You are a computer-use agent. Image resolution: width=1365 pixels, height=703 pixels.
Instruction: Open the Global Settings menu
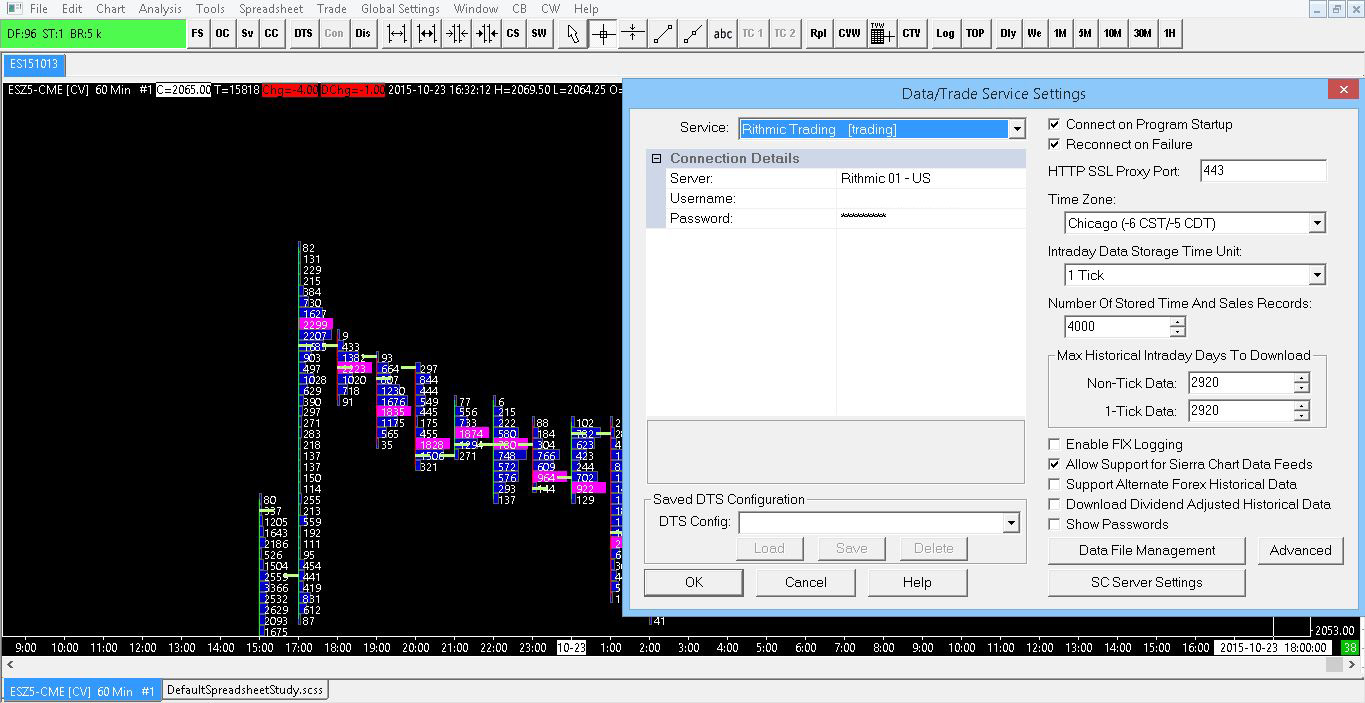coord(400,9)
